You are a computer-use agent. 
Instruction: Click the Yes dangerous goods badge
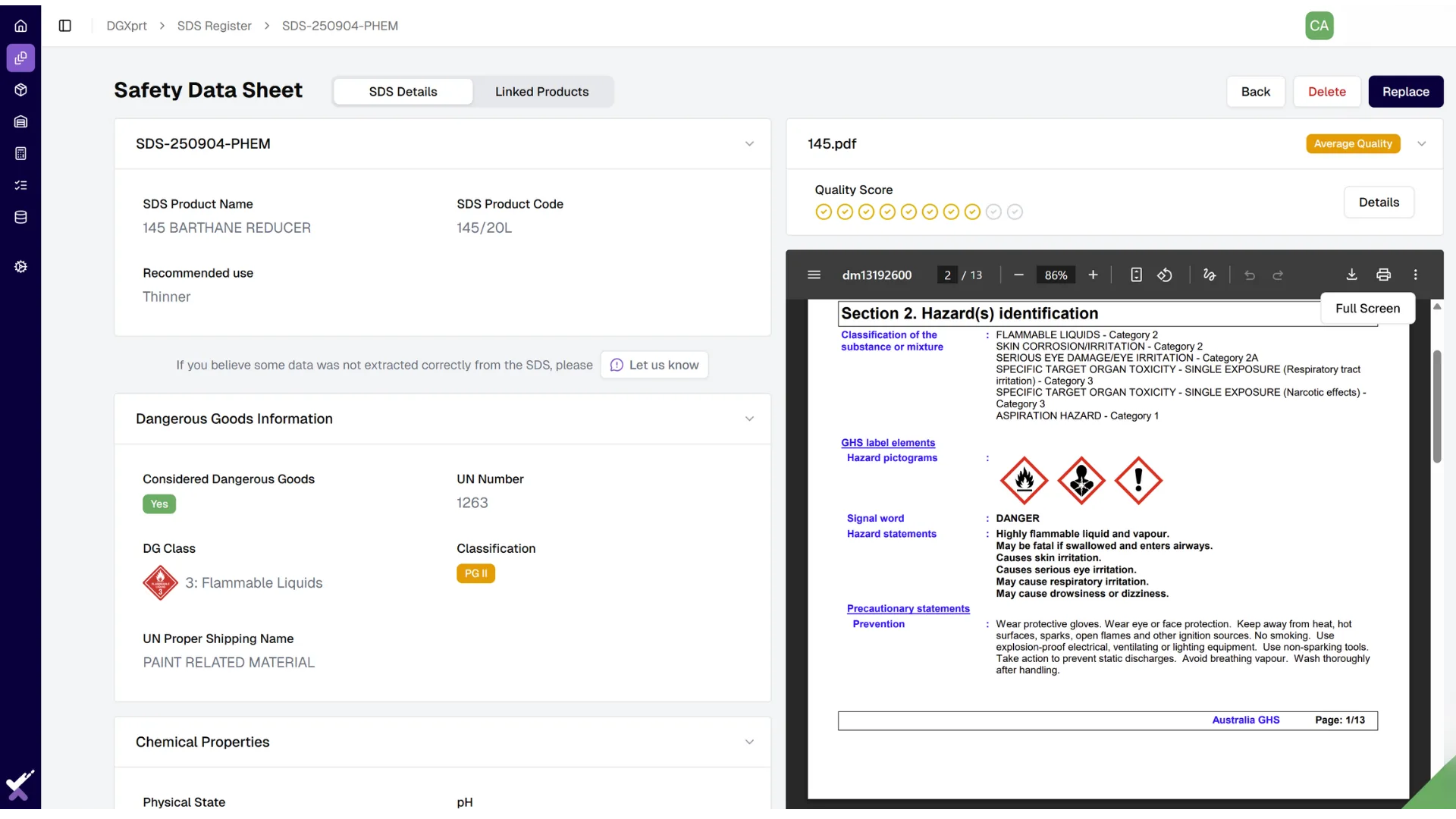coord(158,504)
